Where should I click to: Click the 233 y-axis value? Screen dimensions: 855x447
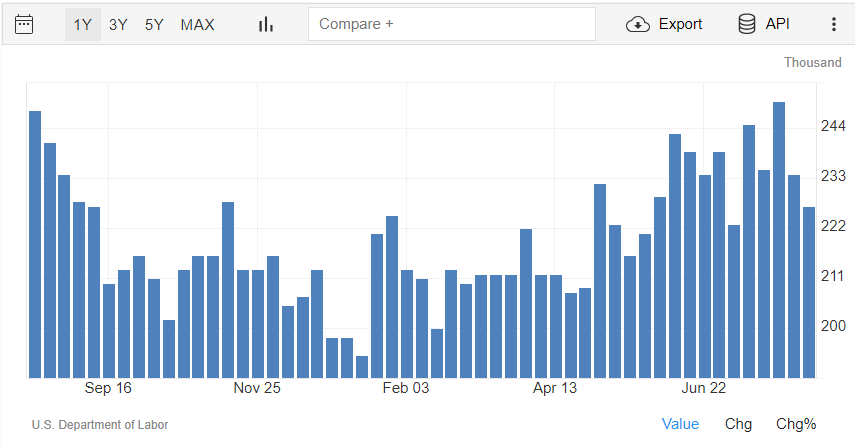833,176
